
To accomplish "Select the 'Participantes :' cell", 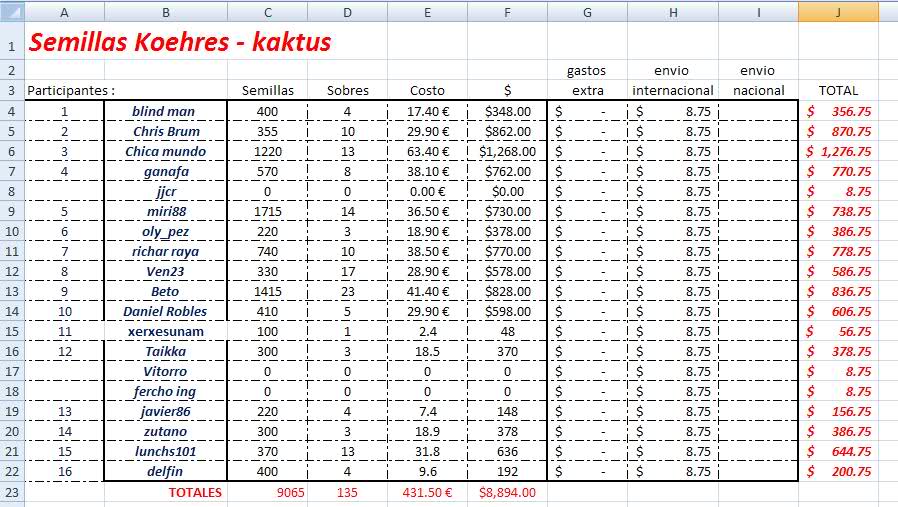I will coord(64,90).
